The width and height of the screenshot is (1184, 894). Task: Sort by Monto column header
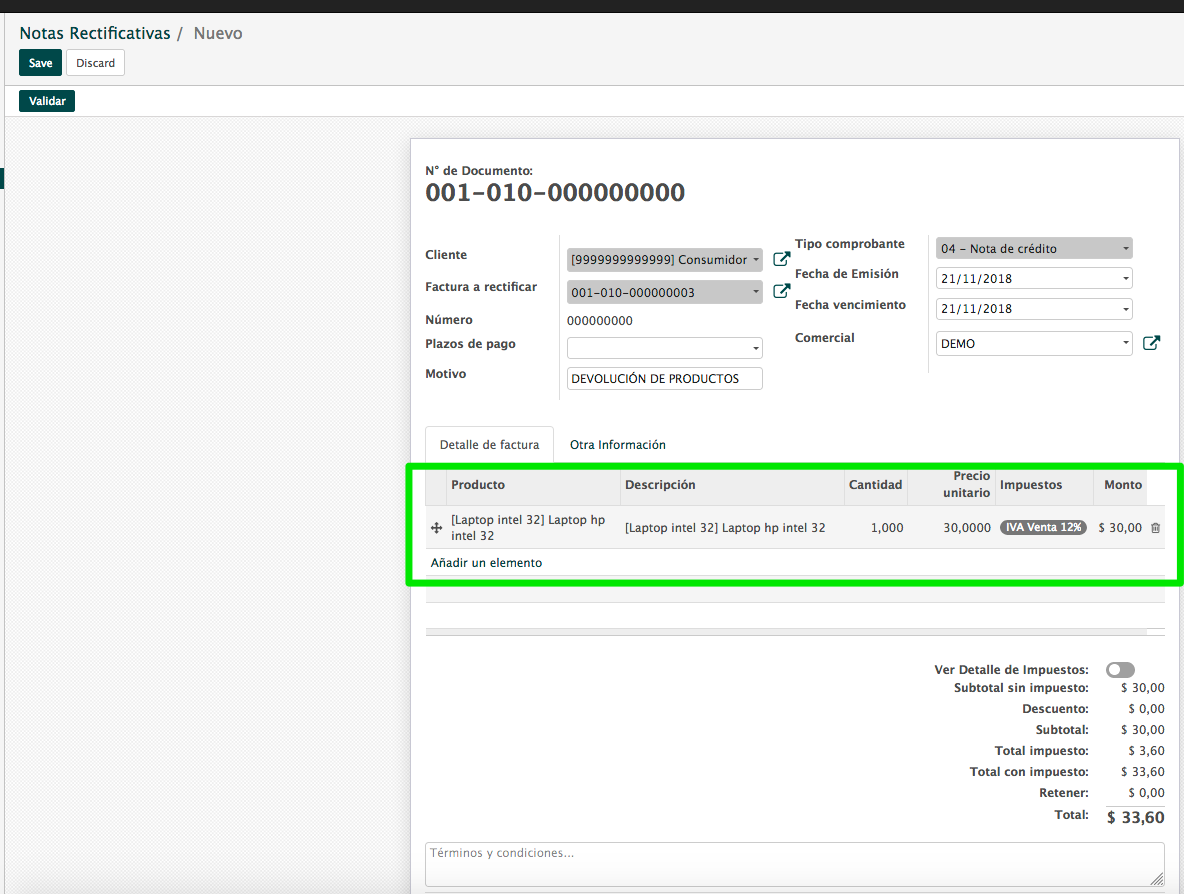coord(1123,485)
